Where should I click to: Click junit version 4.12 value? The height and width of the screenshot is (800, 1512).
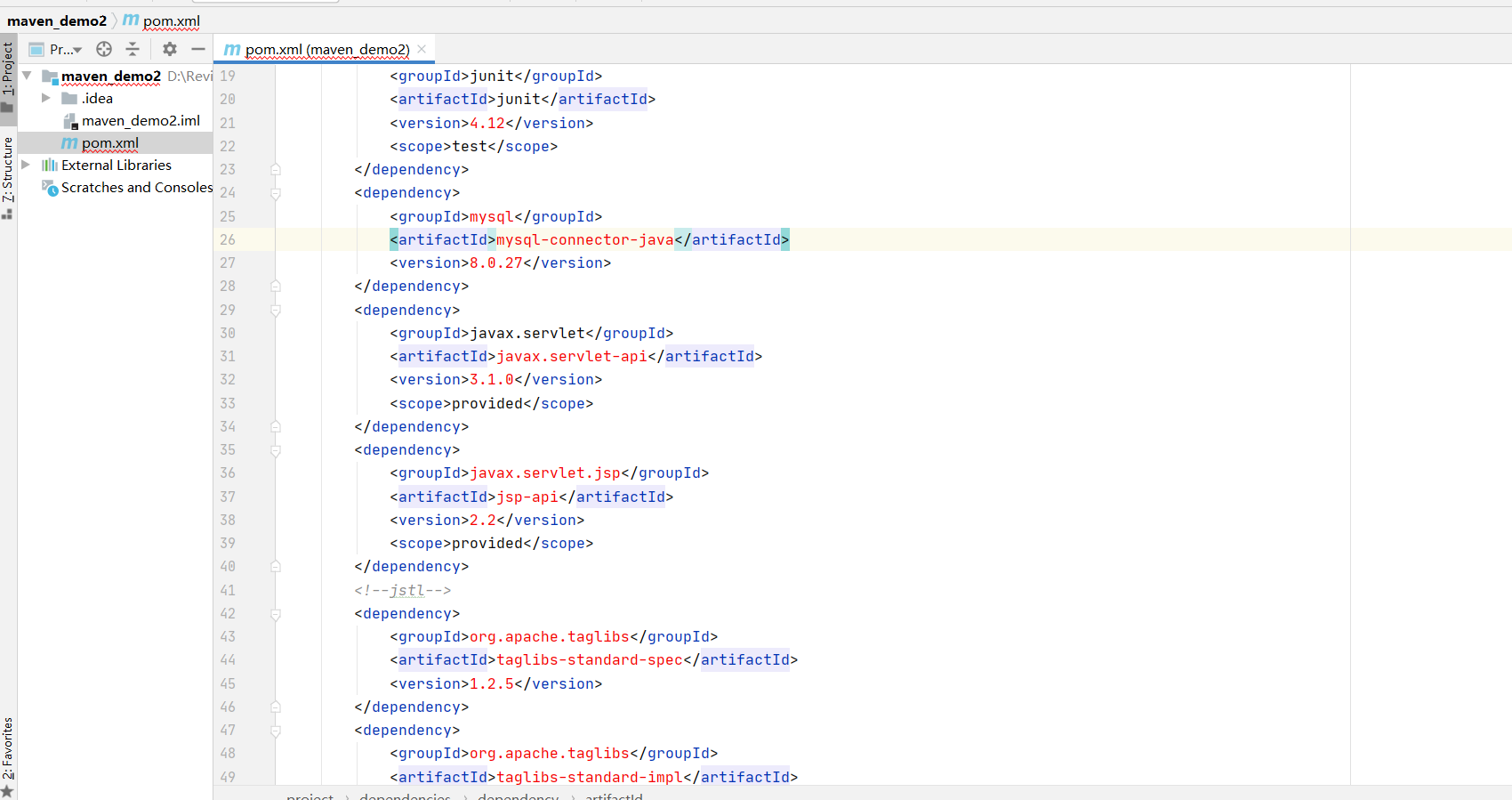(x=487, y=123)
